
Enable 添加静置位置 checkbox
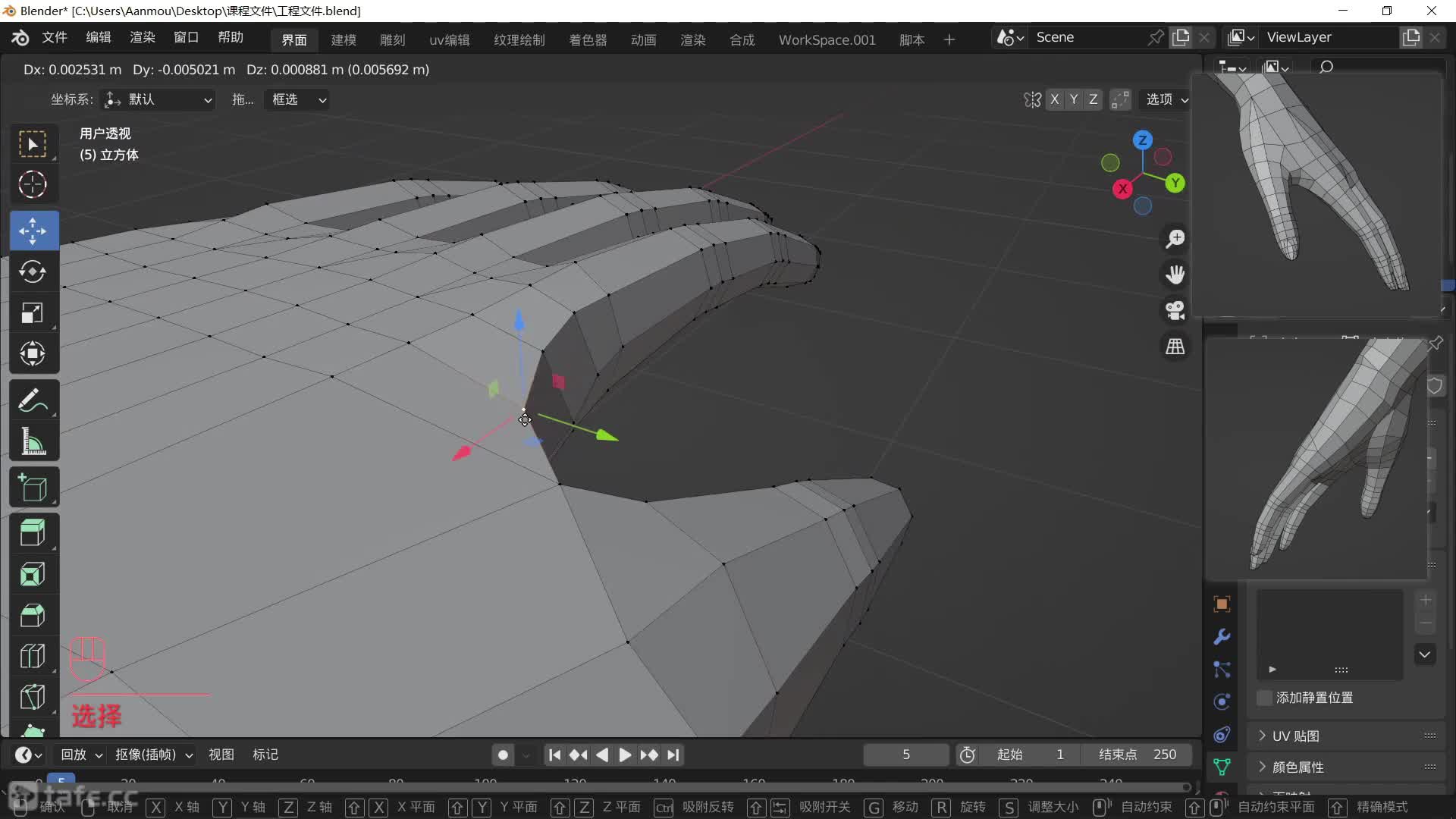1264,698
